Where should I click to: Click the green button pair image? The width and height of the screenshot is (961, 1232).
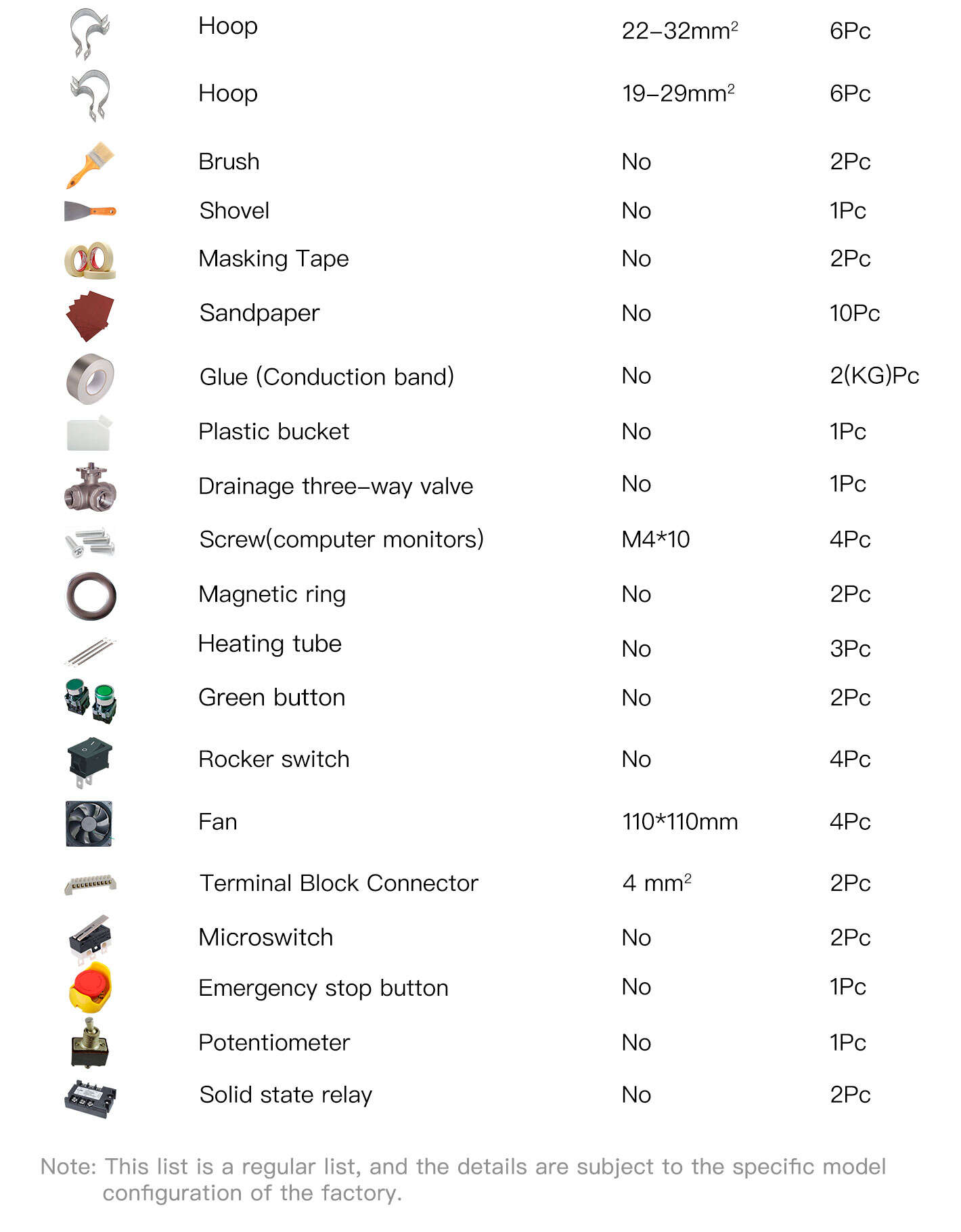pos(91,701)
